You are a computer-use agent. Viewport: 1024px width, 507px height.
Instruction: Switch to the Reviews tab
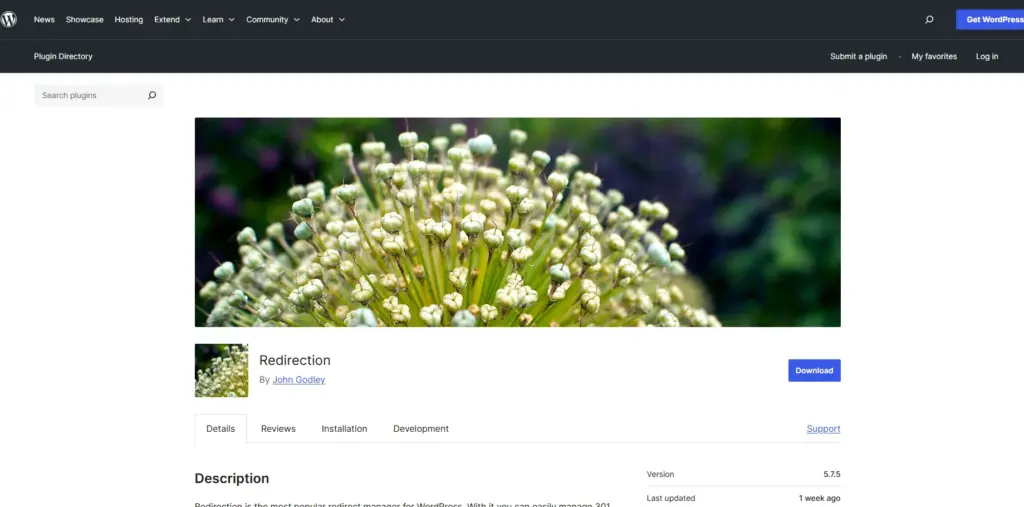[x=278, y=428]
